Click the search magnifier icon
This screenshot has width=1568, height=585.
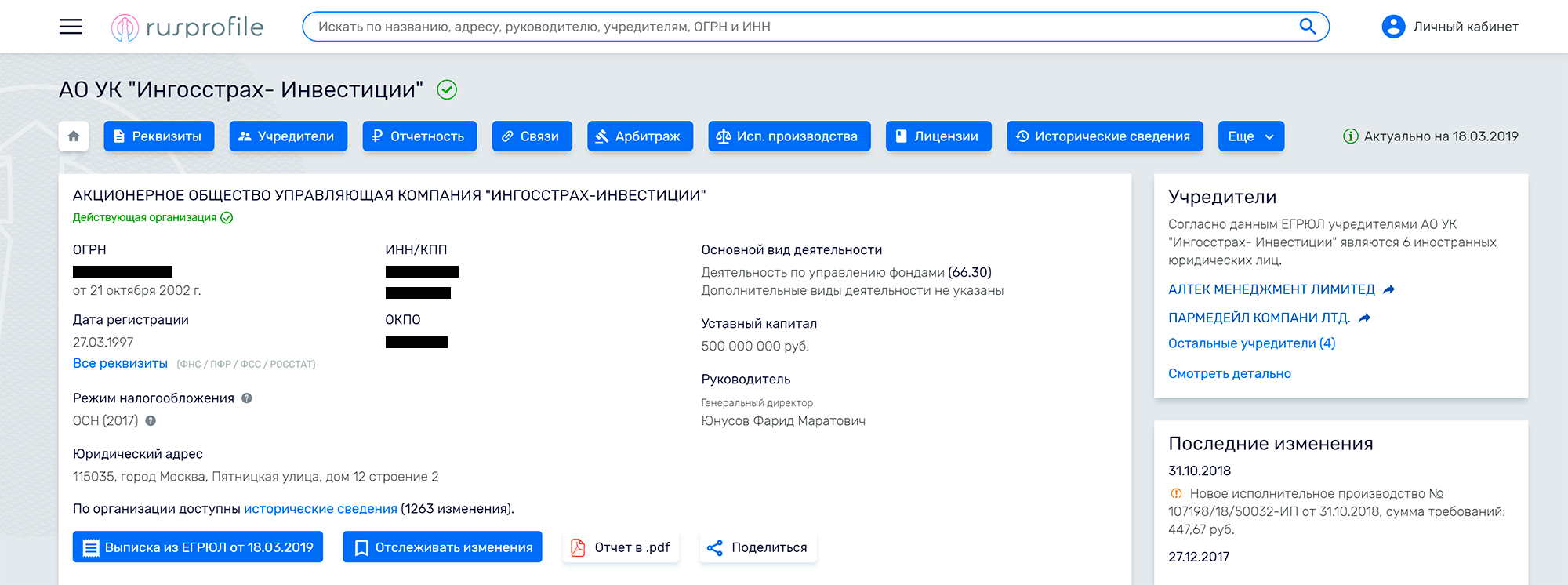tap(1307, 27)
